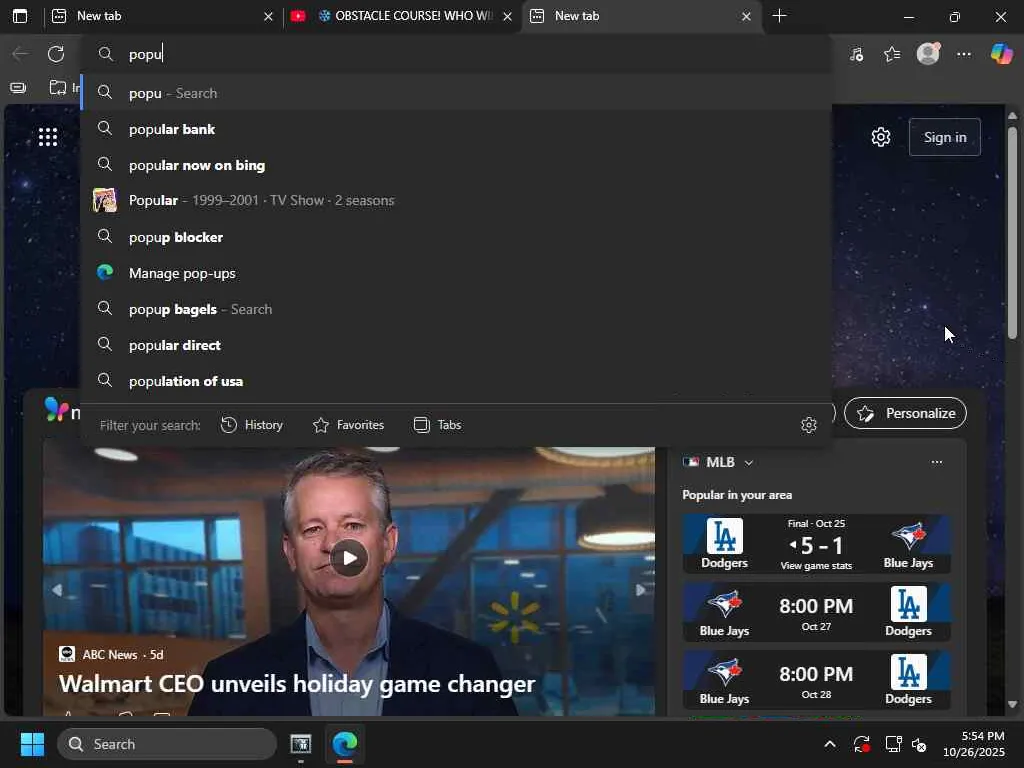Choose the 'popup blocker' suggestion
This screenshot has width=1024, height=768.
tap(456, 237)
